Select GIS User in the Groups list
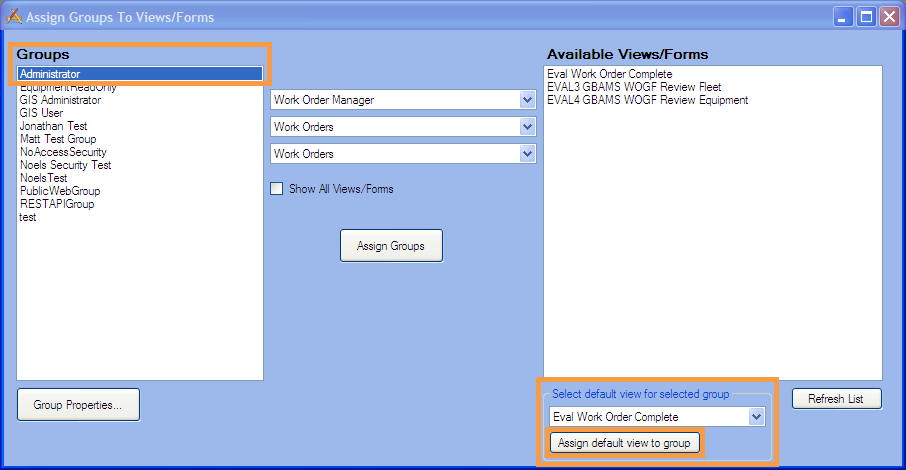 (41, 113)
